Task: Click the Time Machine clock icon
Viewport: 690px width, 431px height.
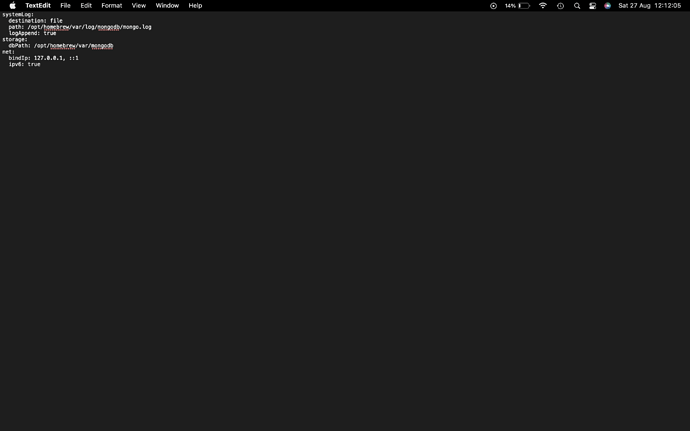Action: (560, 6)
